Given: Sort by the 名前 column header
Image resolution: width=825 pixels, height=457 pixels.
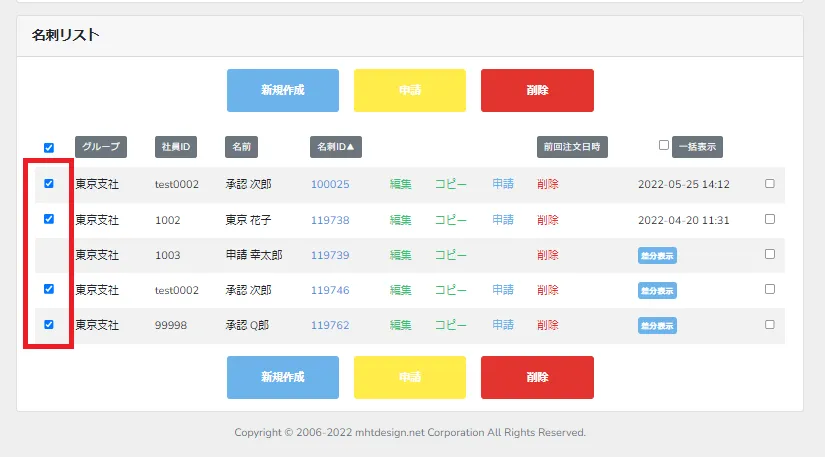Looking at the screenshot, I should pyautogui.click(x=242, y=147).
